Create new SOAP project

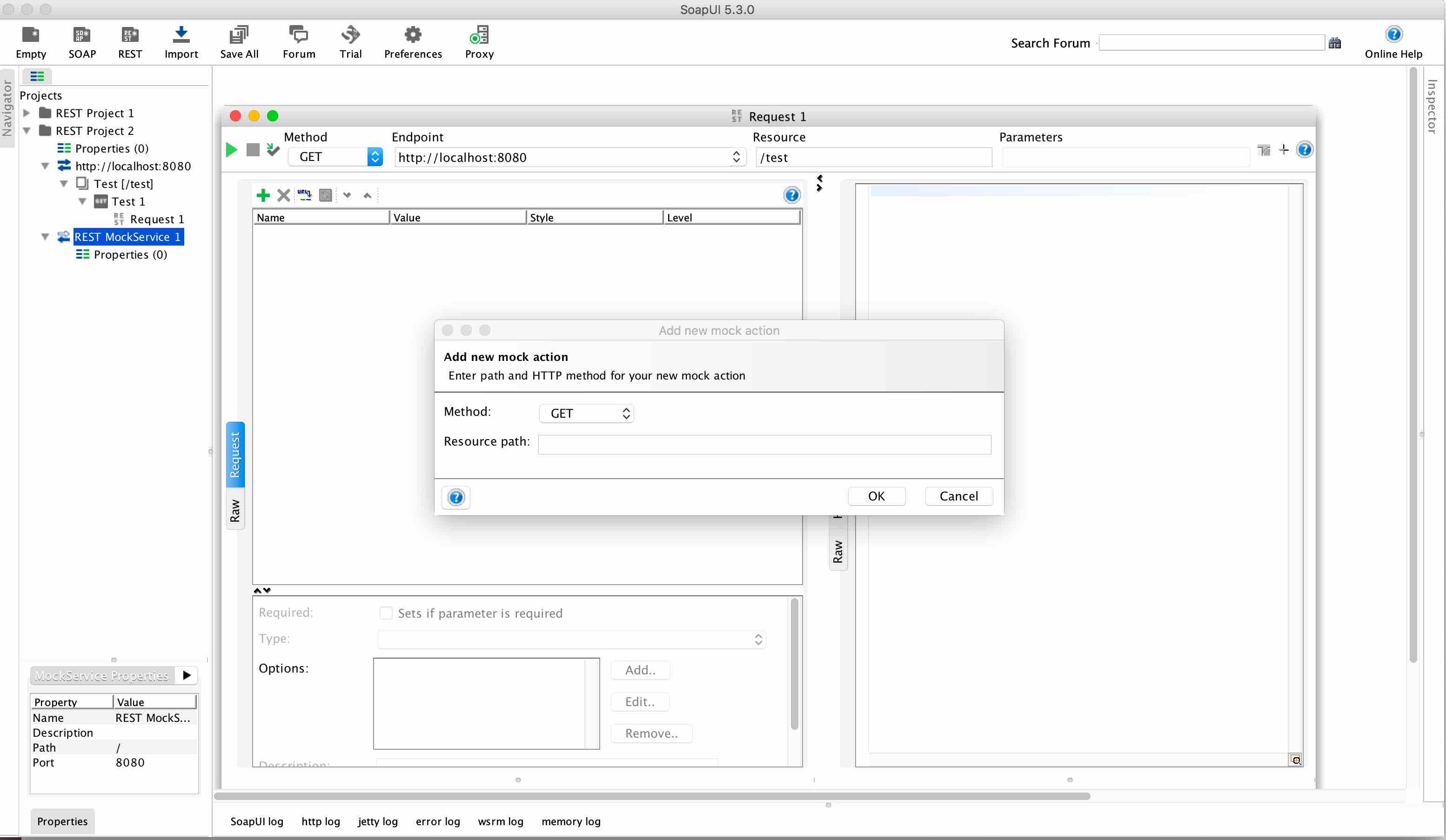(82, 43)
